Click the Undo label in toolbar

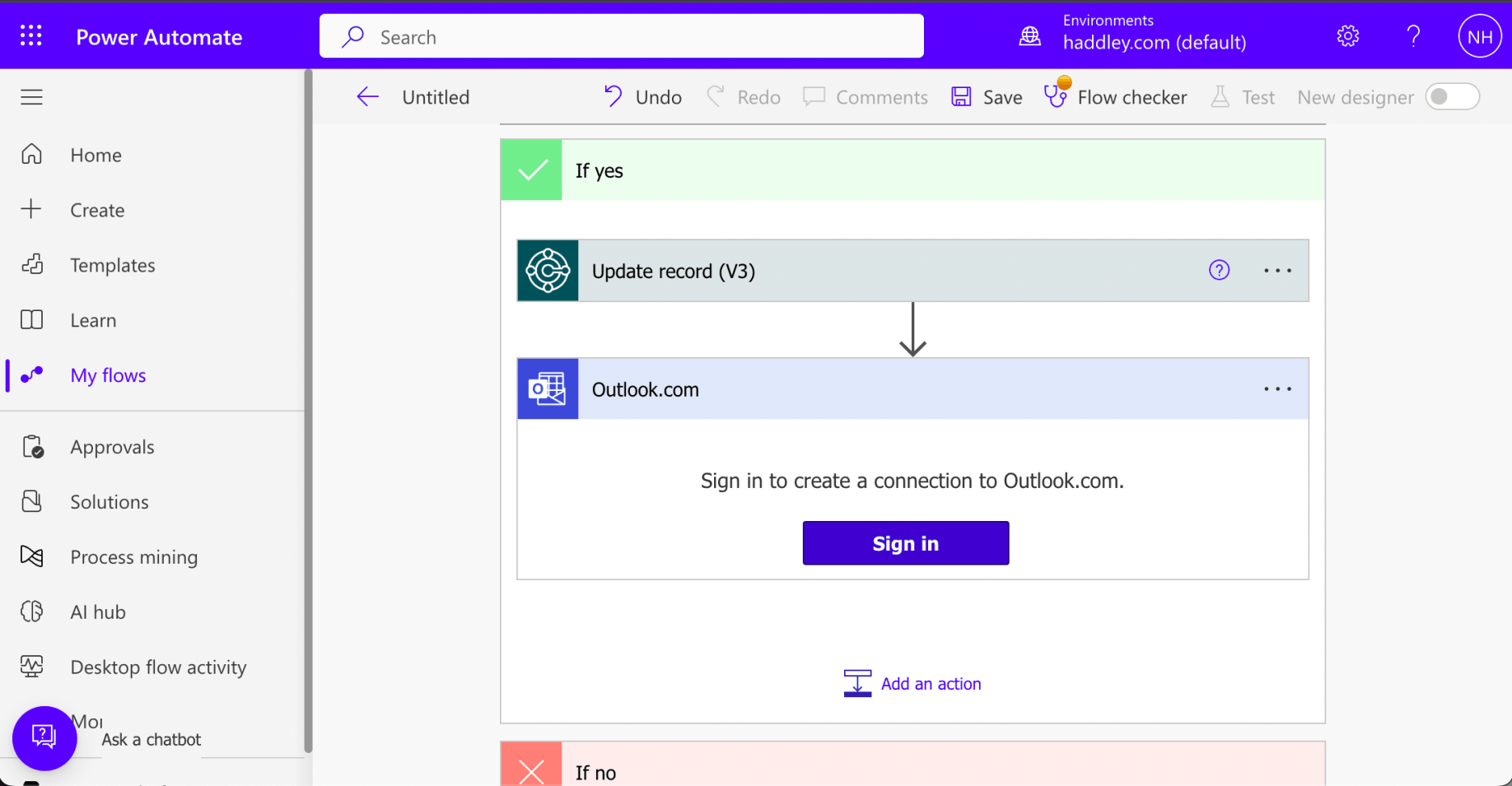pos(659,97)
